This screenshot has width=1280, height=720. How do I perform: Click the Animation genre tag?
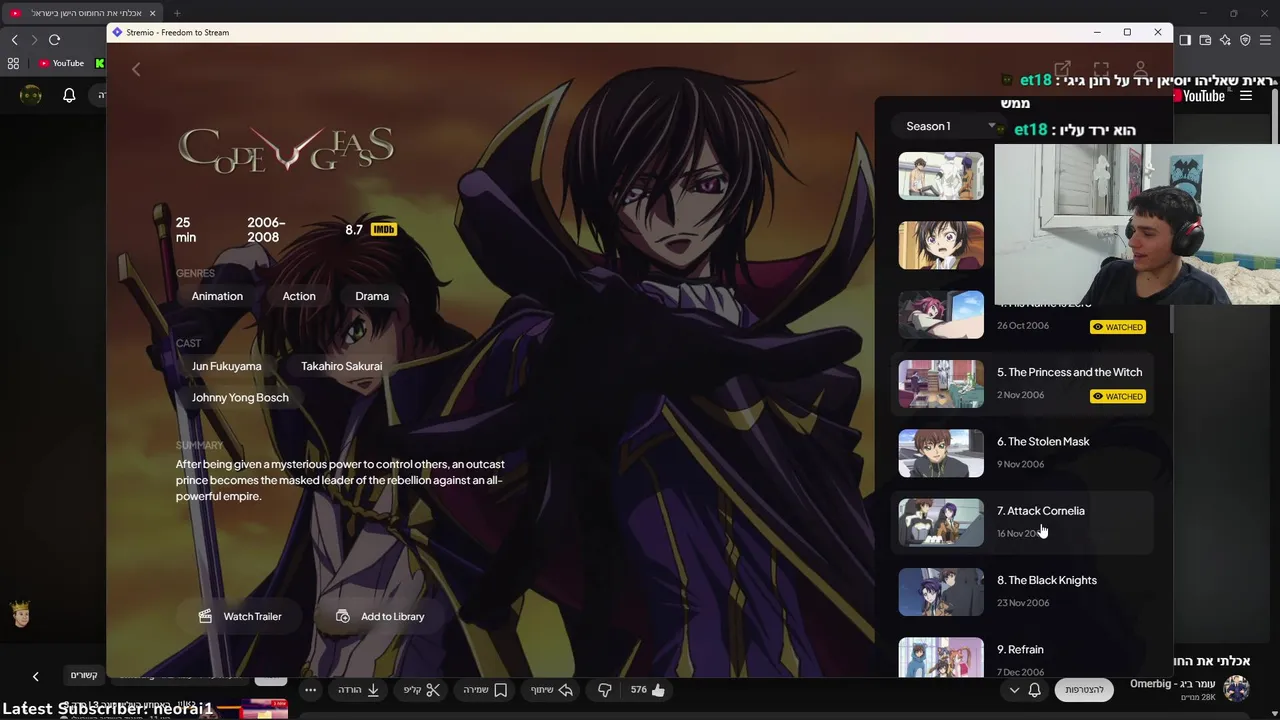point(217,296)
